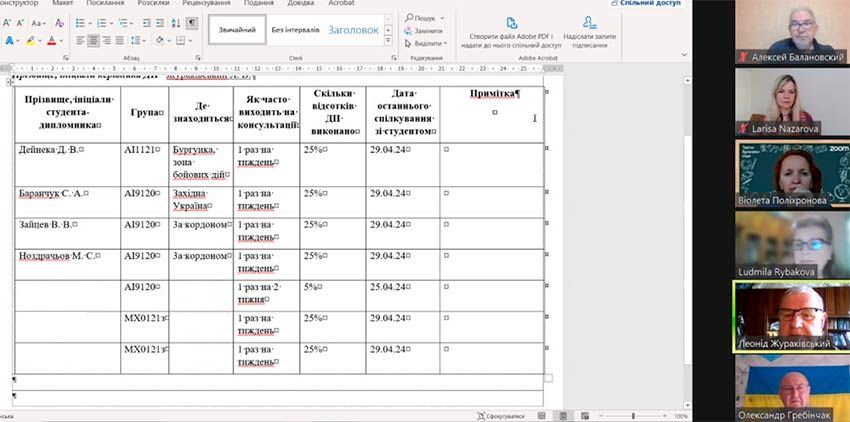Click the vertical document scrollbar down arrow
This screenshot has height=422, width=850.
[x=687, y=405]
